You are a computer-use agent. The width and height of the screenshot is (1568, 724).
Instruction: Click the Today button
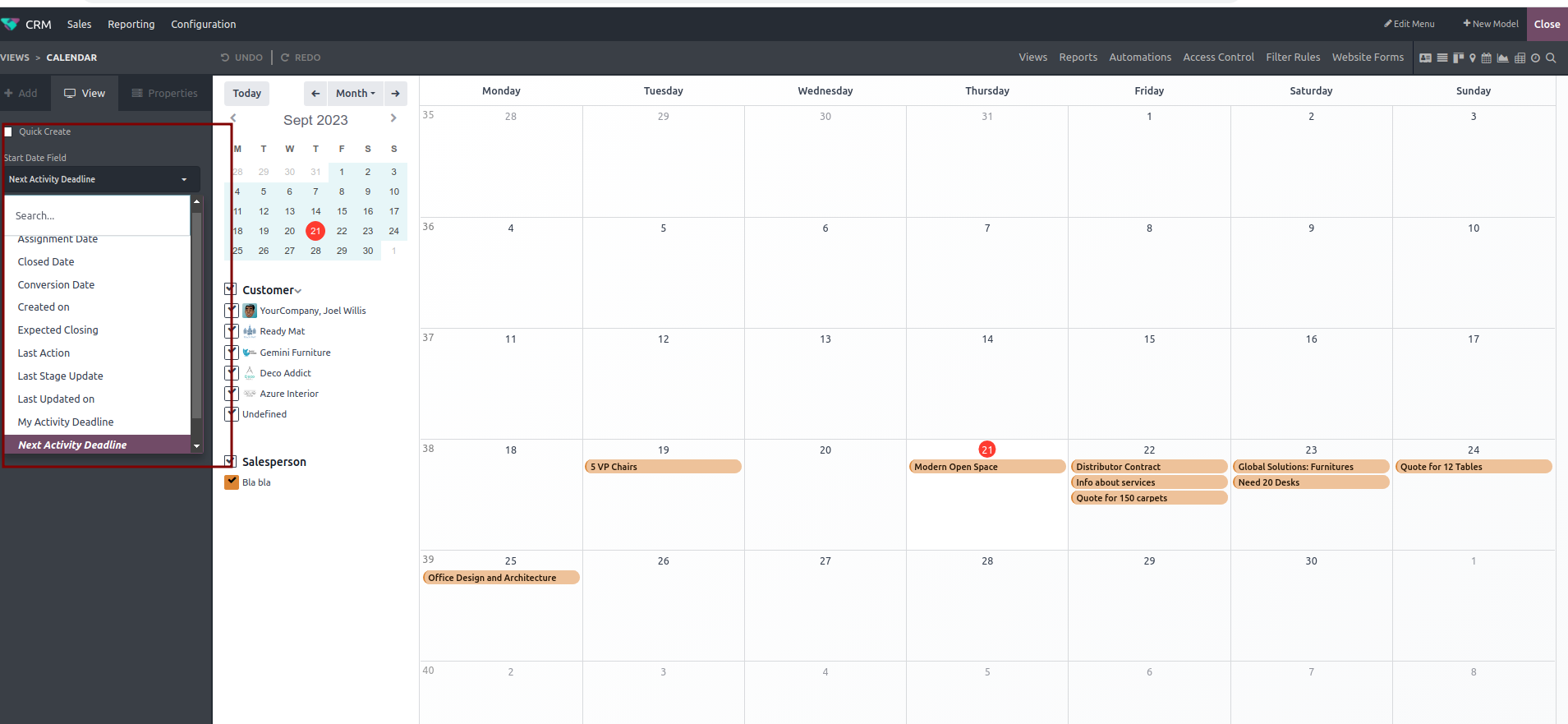[x=246, y=93]
